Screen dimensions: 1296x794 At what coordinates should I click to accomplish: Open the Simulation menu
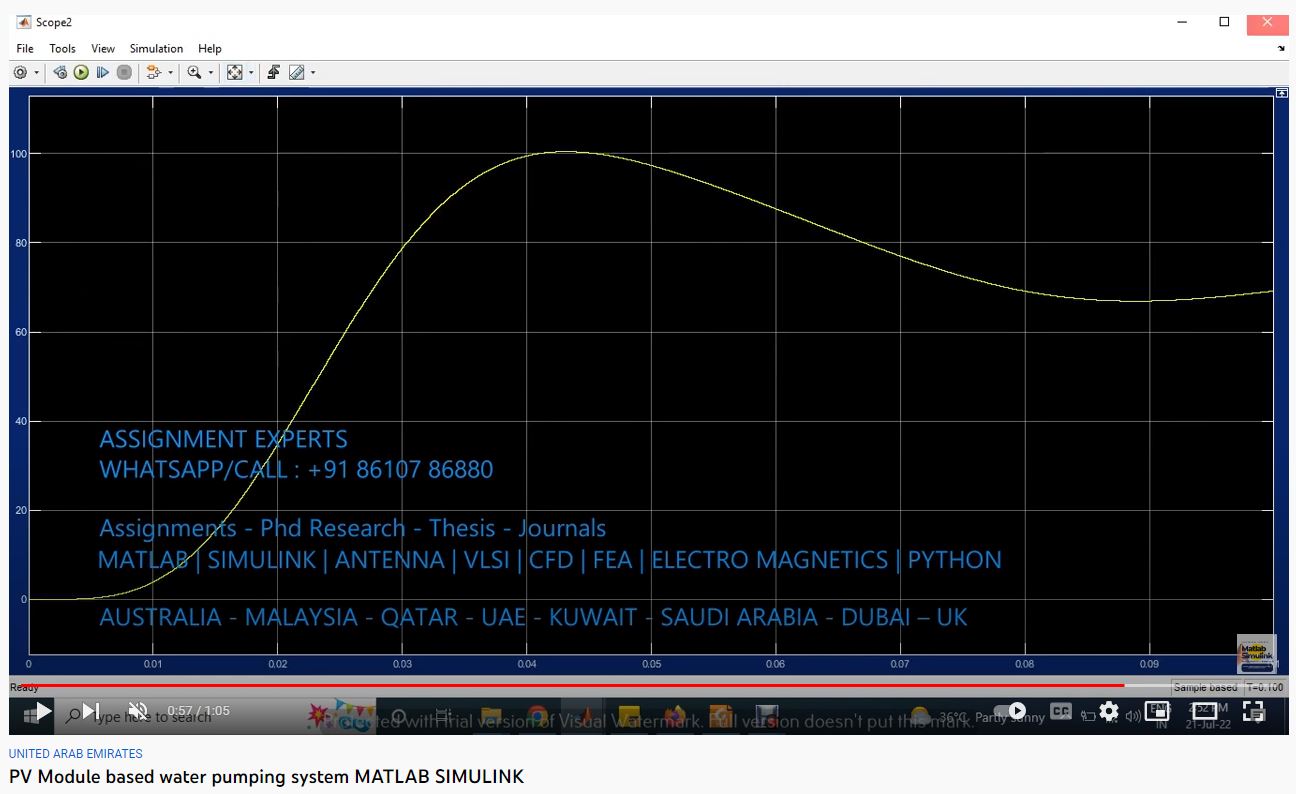coord(156,48)
